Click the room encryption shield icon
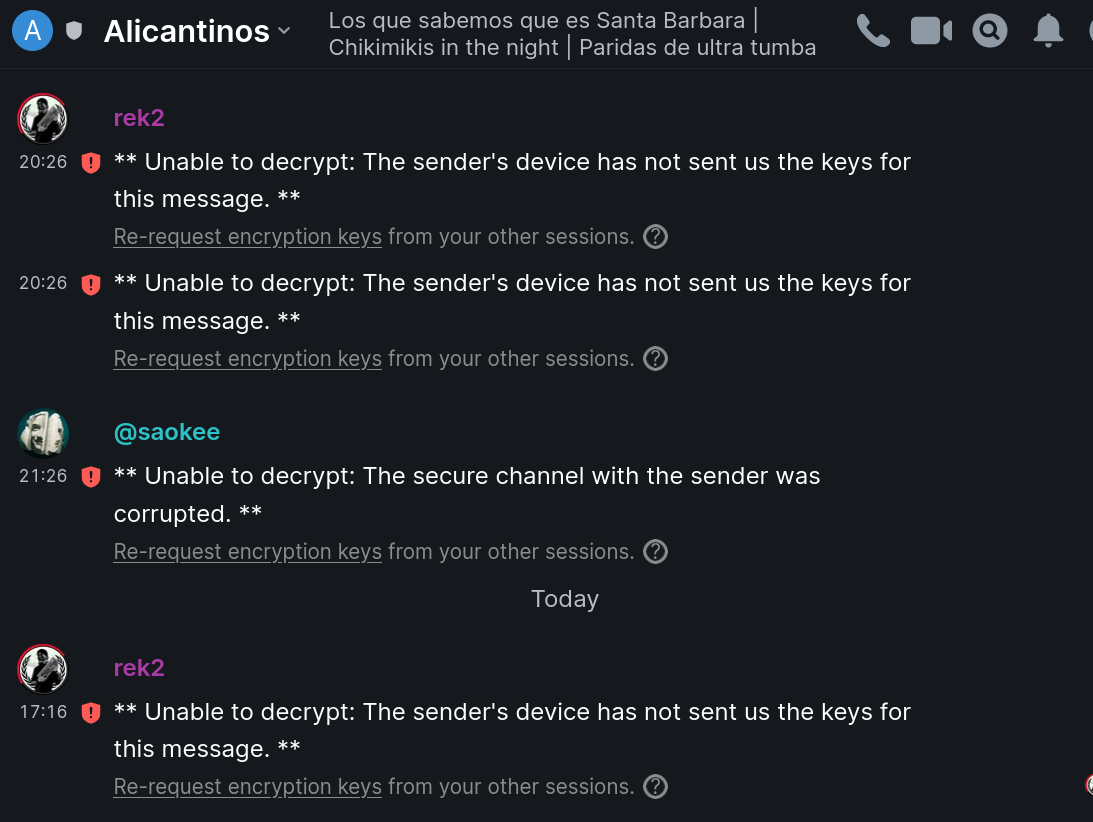1093x822 pixels. 74,32
